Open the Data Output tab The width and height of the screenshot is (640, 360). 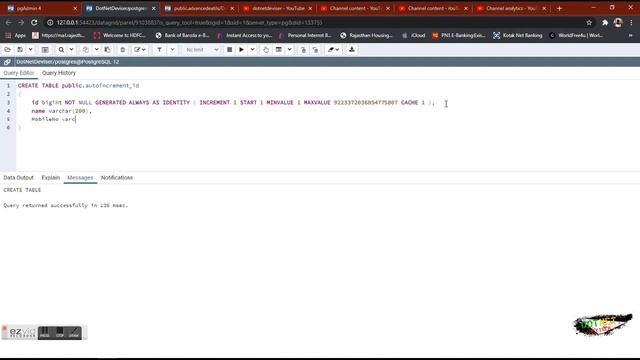[18, 178]
